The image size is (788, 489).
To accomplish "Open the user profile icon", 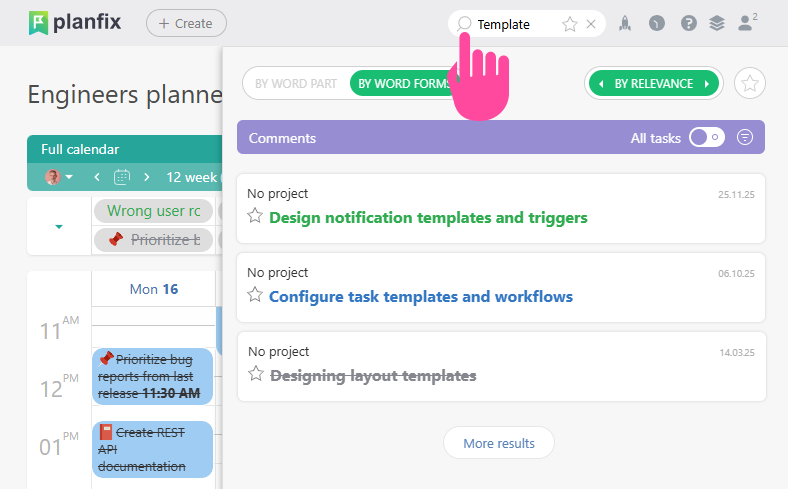I will (745, 22).
